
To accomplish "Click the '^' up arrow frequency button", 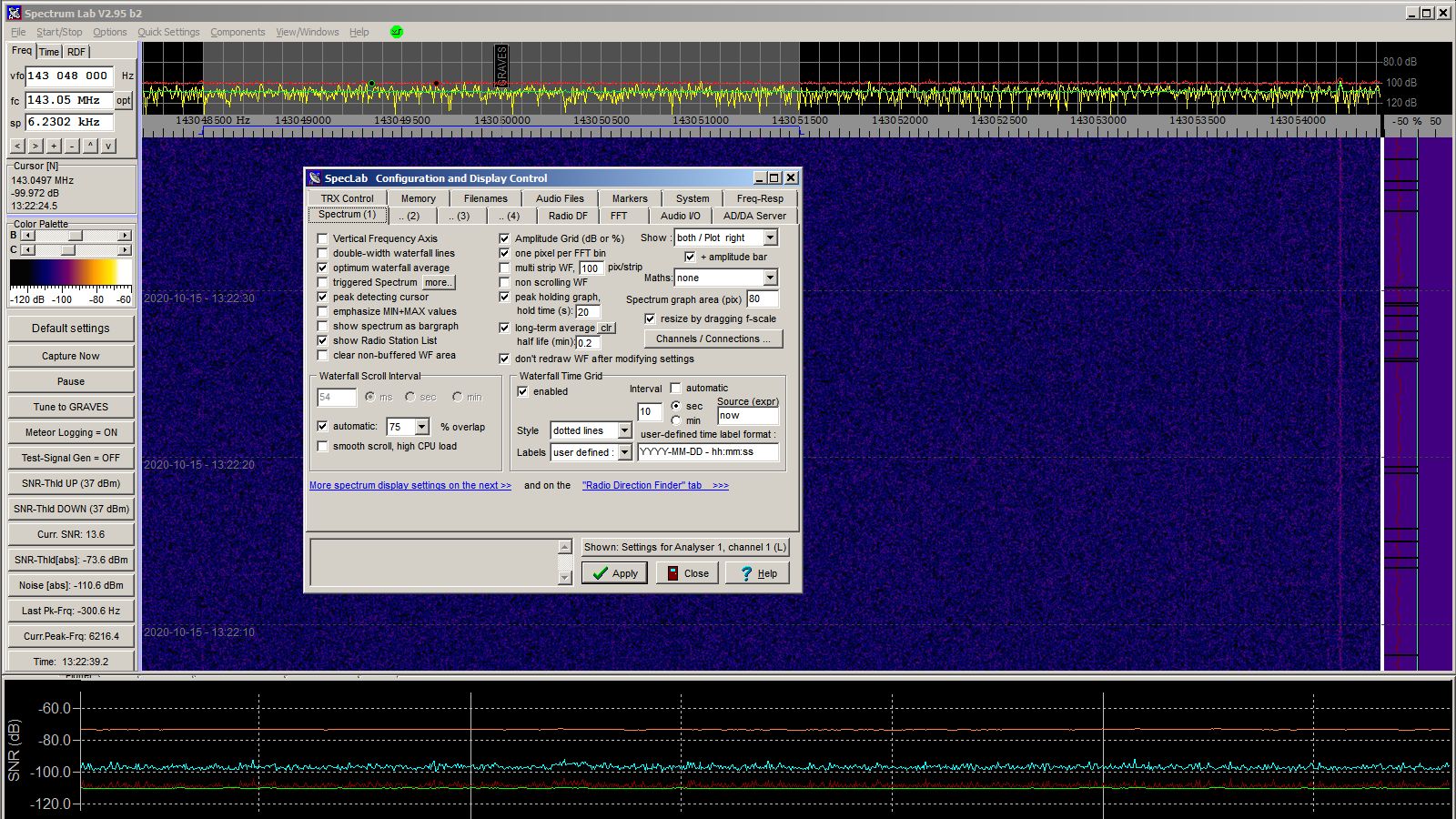I will click(x=90, y=146).
